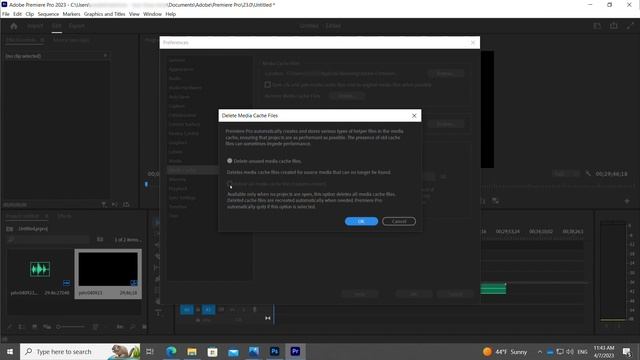Open Auto Save category in Preferences

pos(179,97)
